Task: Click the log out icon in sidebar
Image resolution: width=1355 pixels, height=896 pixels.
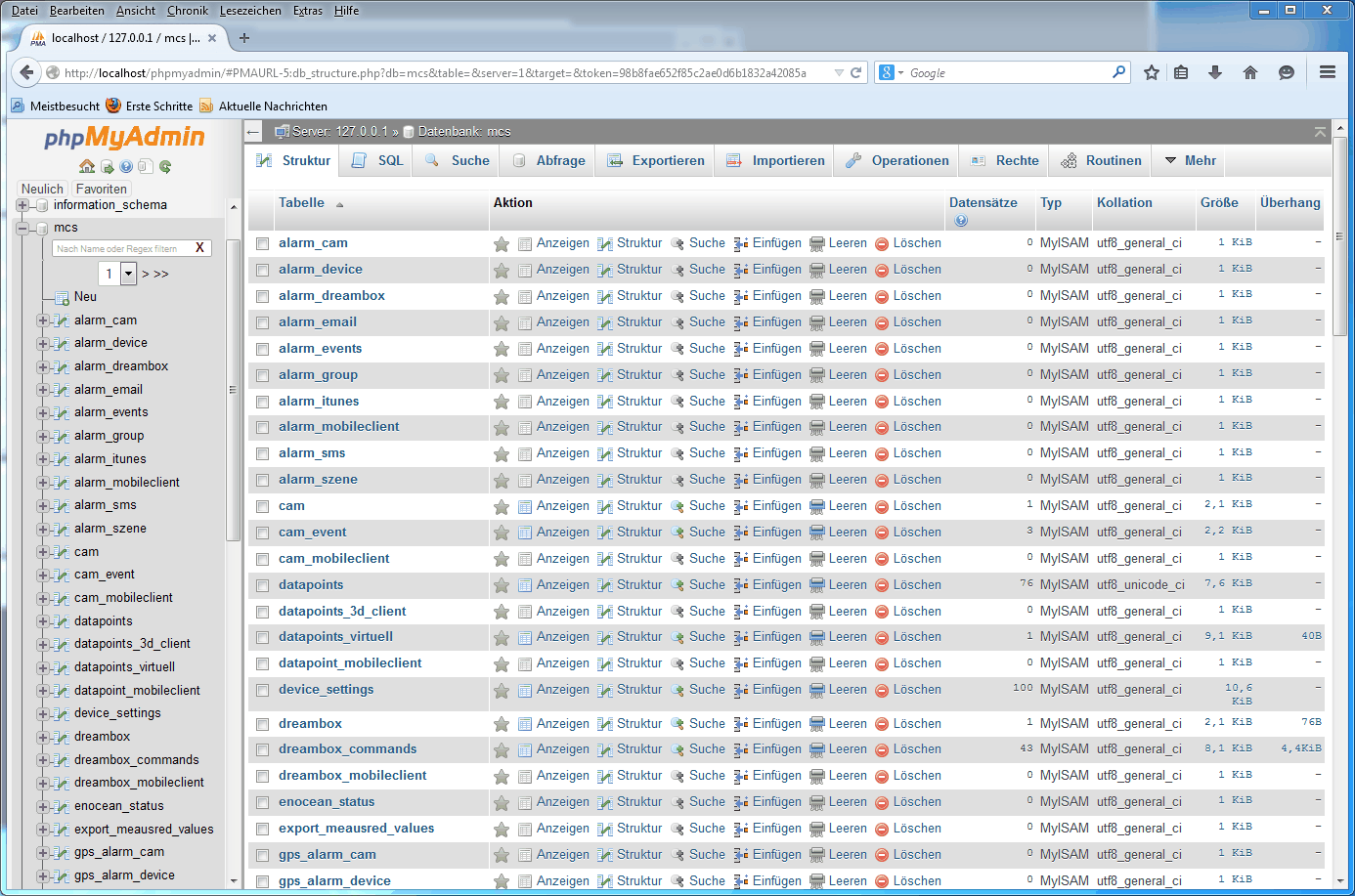Action: point(107,166)
